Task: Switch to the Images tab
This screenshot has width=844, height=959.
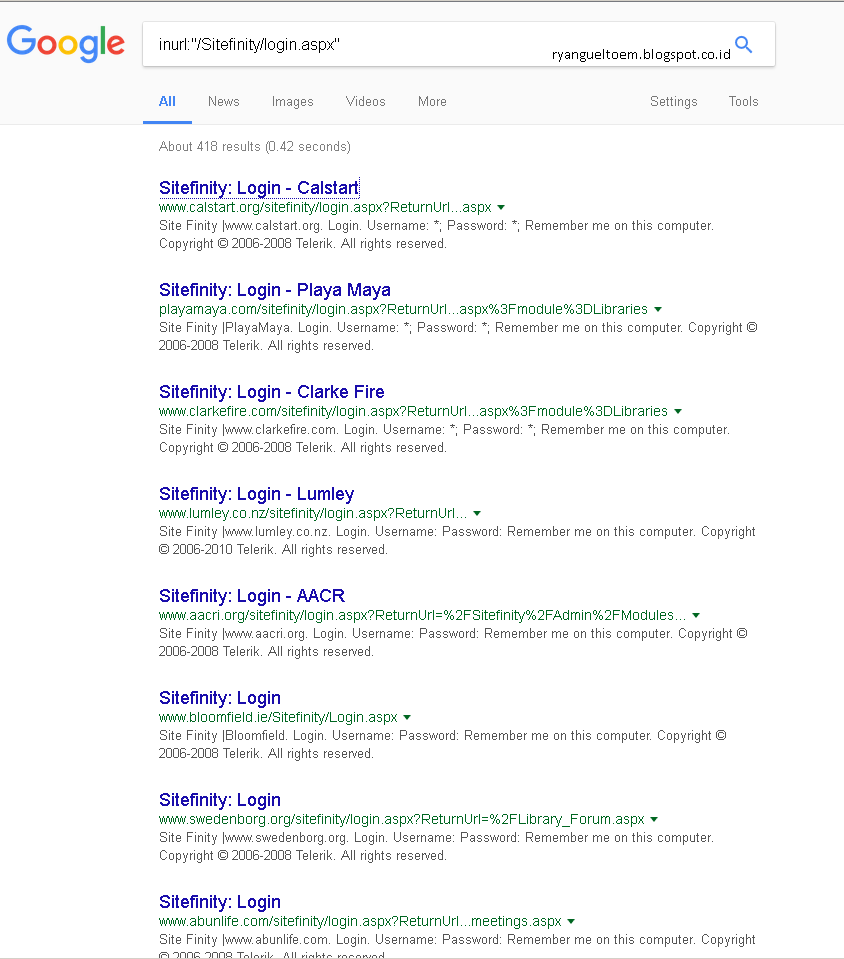Action: pos(292,102)
